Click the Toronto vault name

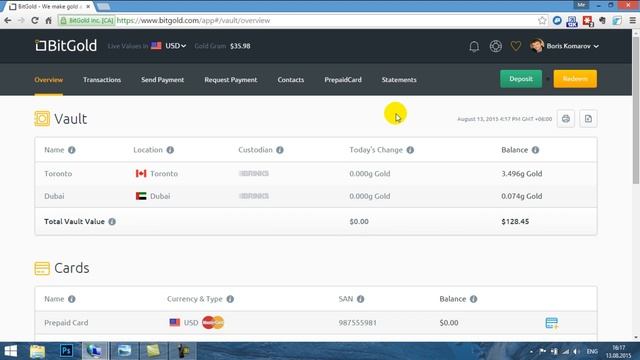(58, 173)
